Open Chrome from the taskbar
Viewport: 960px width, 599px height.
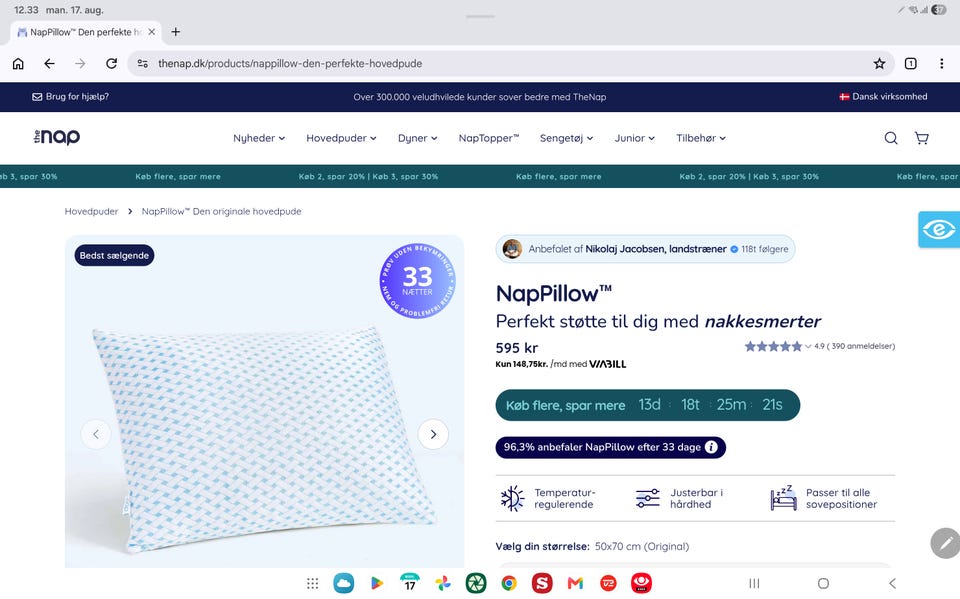click(x=509, y=583)
